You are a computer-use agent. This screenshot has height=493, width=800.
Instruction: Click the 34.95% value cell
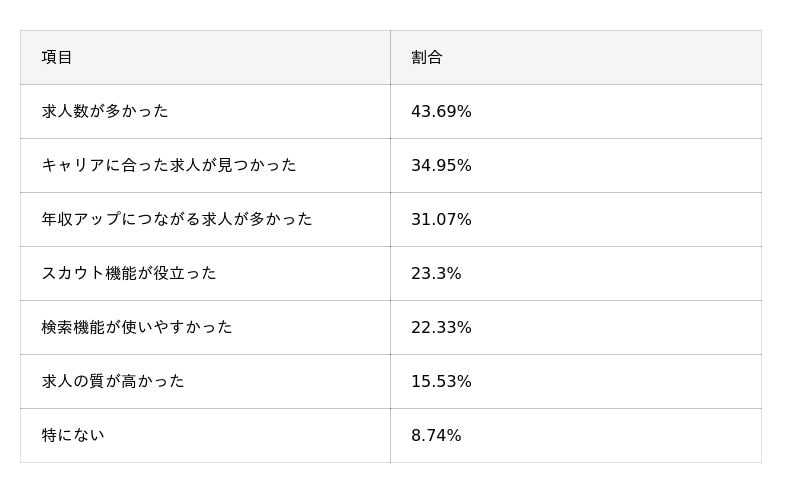441,166
